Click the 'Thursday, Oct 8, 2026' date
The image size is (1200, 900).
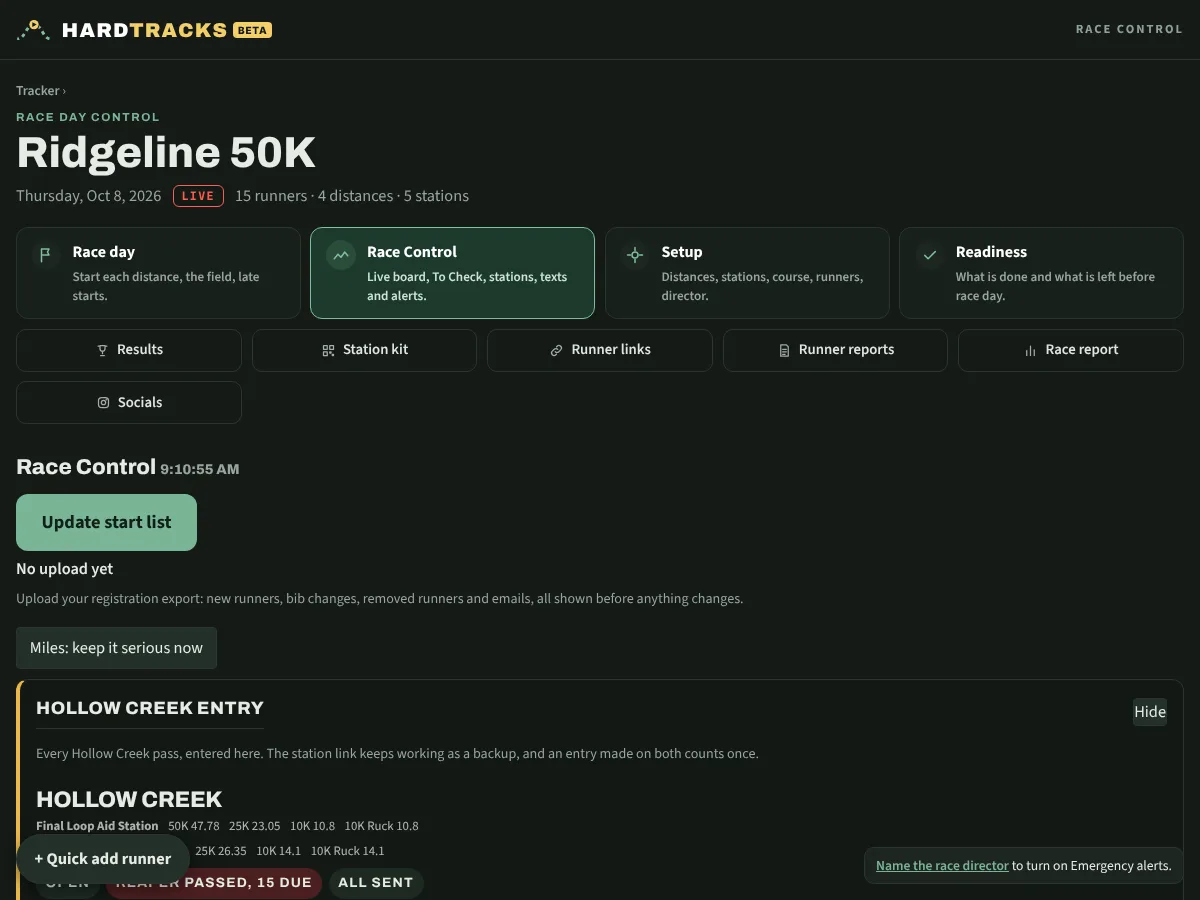click(89, 196)
